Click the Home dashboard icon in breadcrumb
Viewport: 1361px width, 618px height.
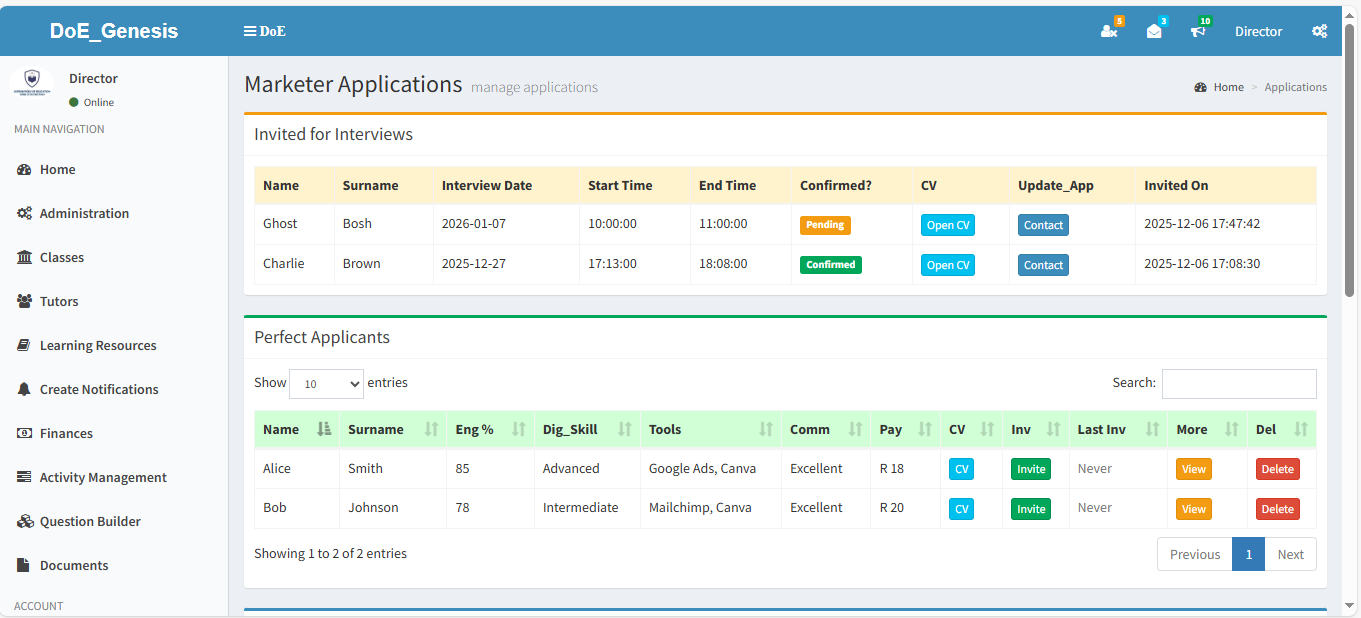tap(1200, 87)
